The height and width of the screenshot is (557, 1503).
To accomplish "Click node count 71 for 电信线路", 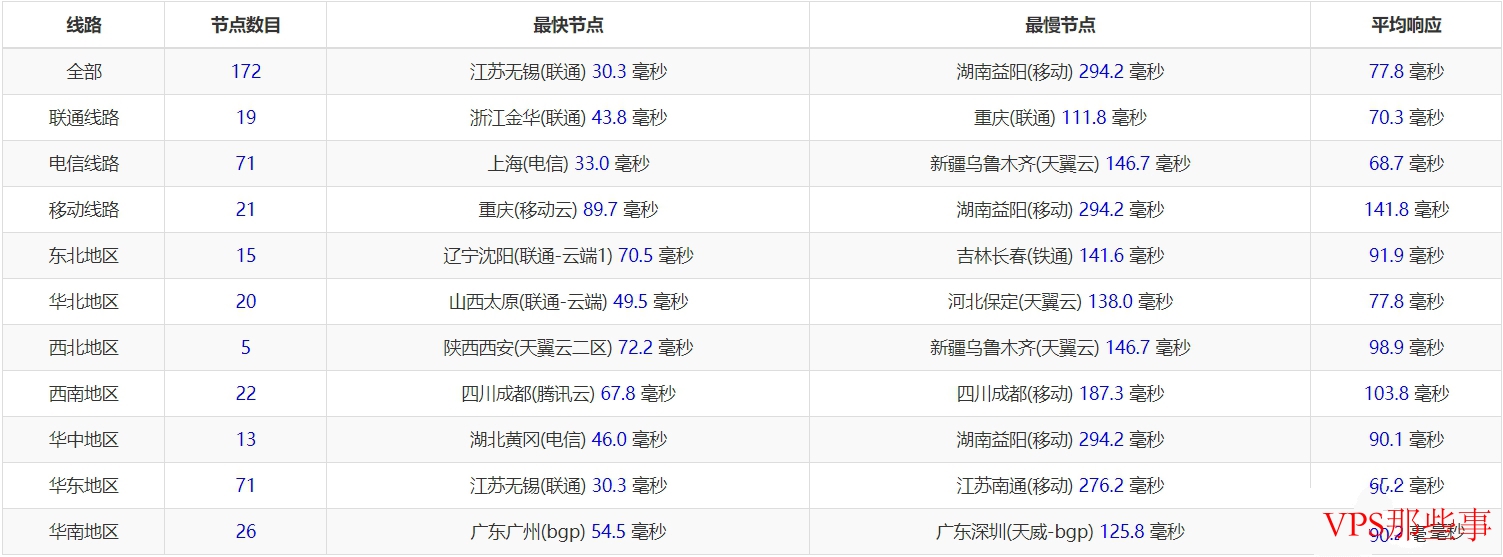I will (x=246, y=164).
